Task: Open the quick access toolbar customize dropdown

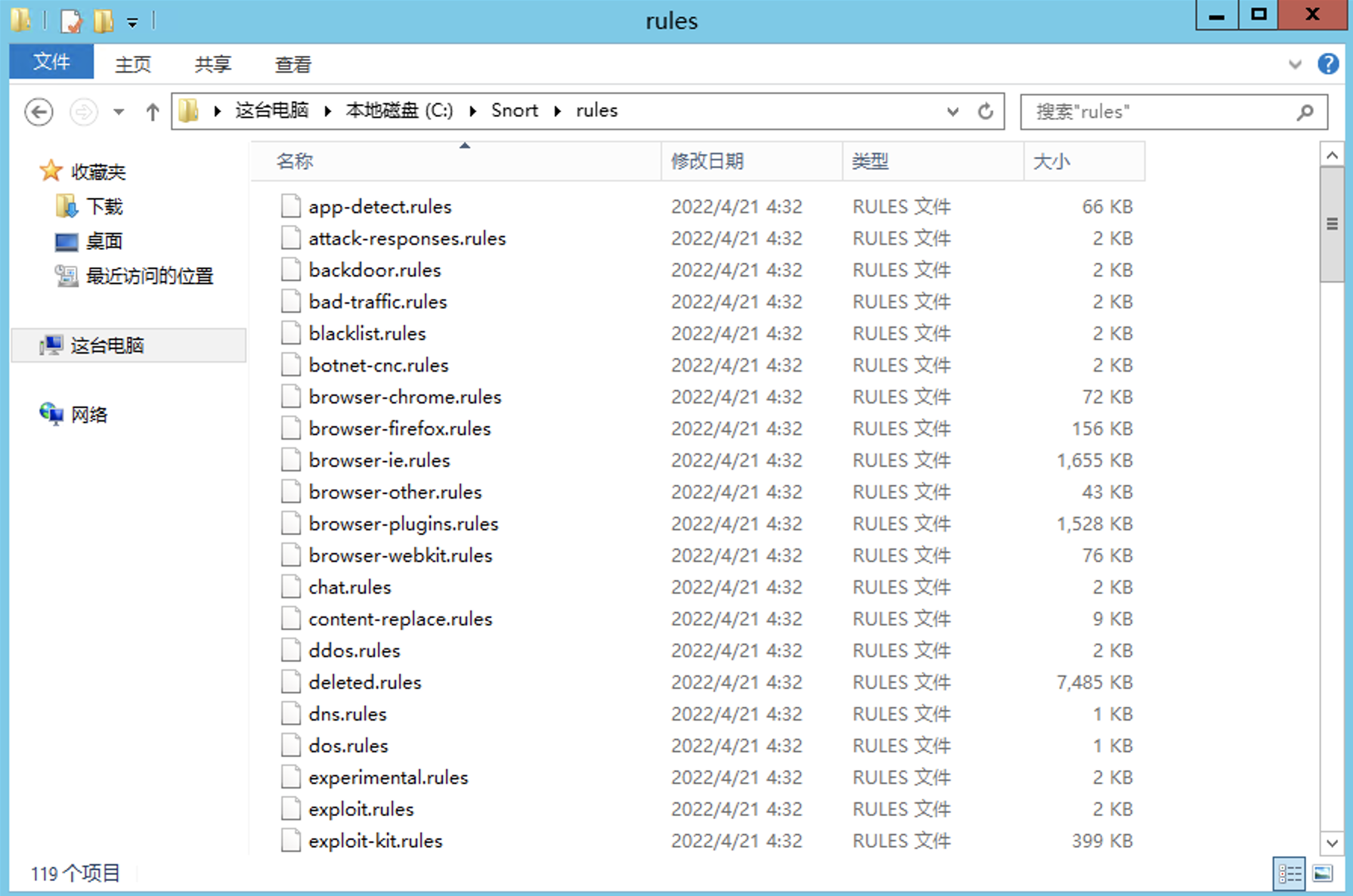Action: 132,23
